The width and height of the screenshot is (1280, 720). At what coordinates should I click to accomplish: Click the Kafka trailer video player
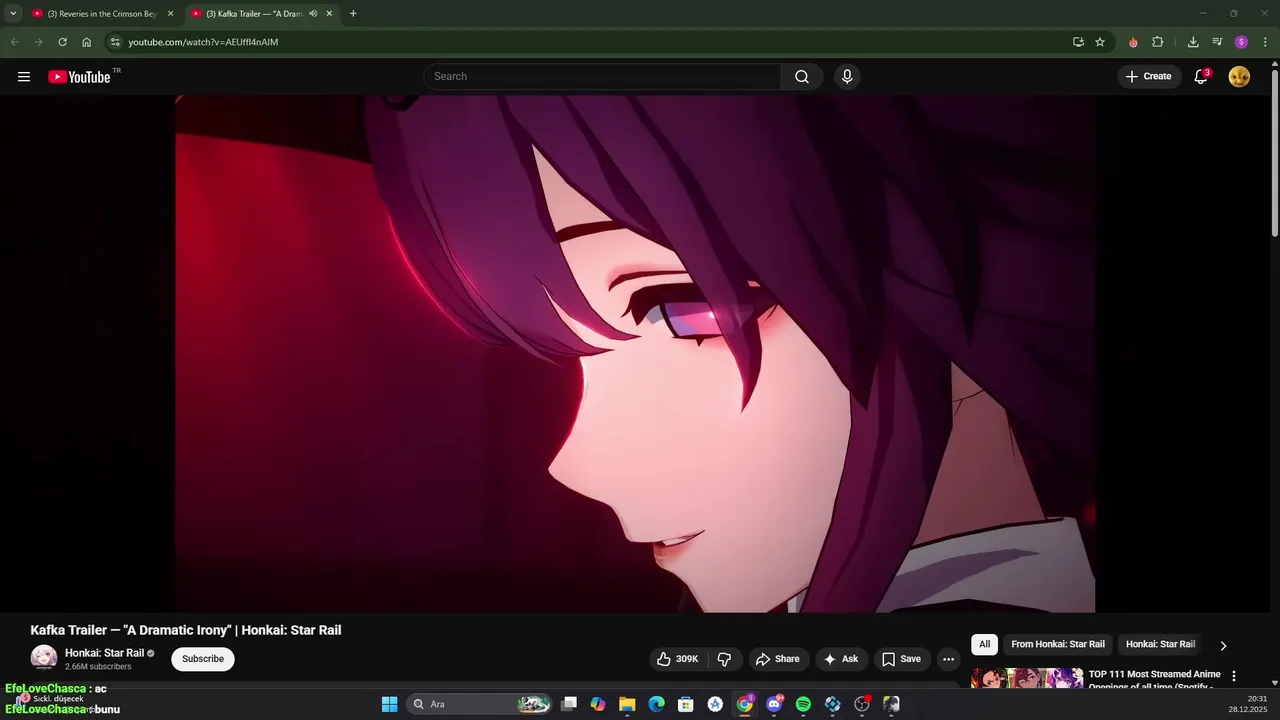point(635,353)
